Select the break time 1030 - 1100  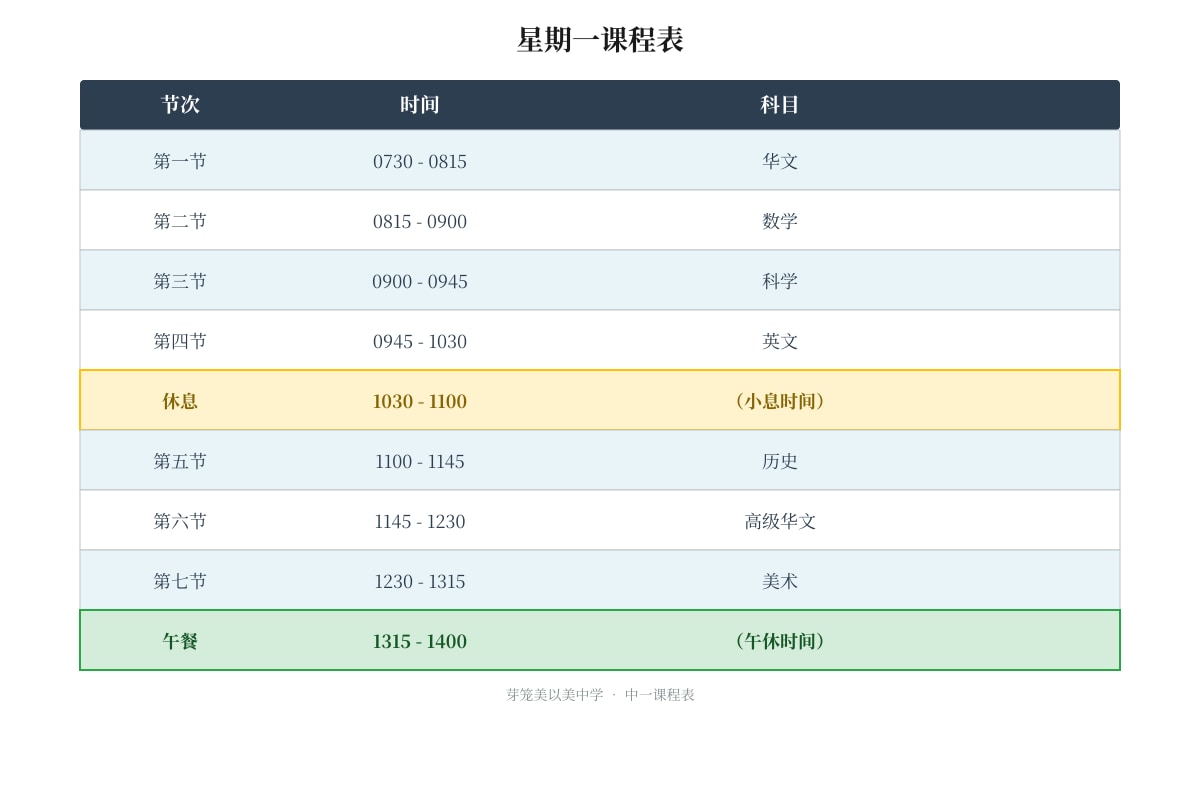coord(420,401)
